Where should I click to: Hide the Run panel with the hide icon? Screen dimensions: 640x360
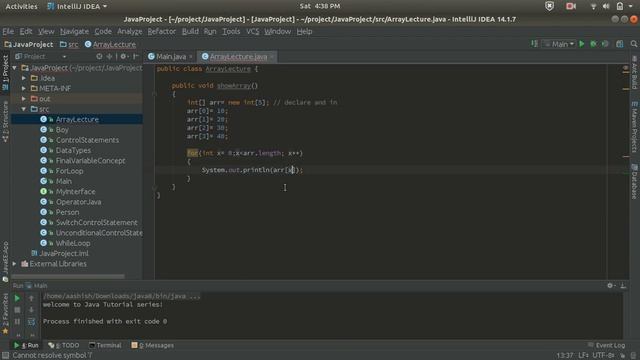click(623, 286)
